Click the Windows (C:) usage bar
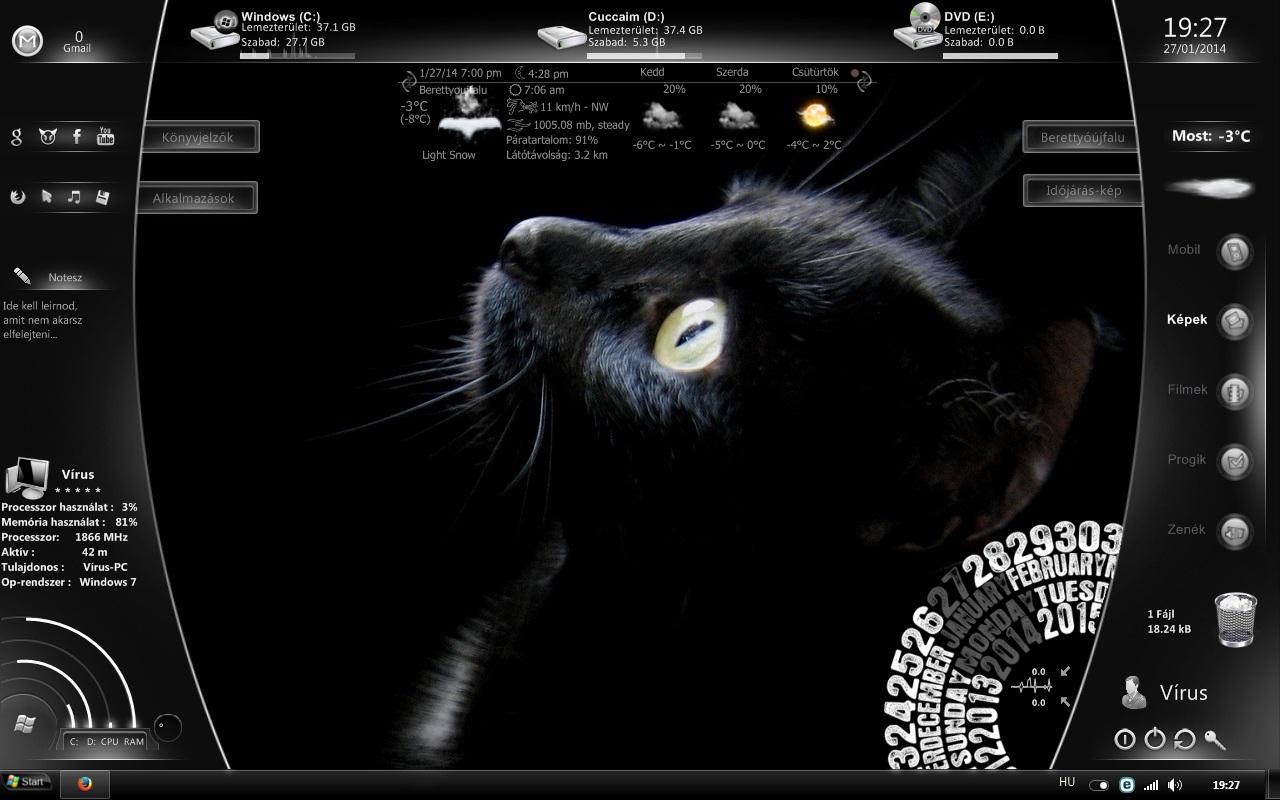The image size is (1280, 800). (298, 55)
